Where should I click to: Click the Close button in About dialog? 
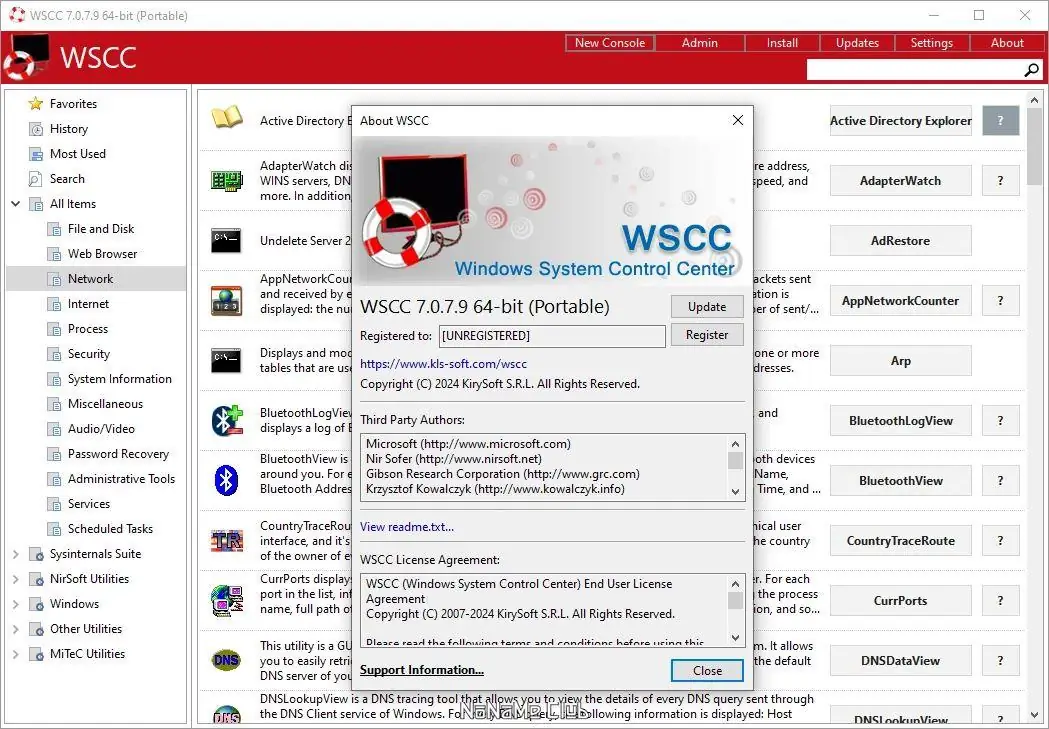707,670
